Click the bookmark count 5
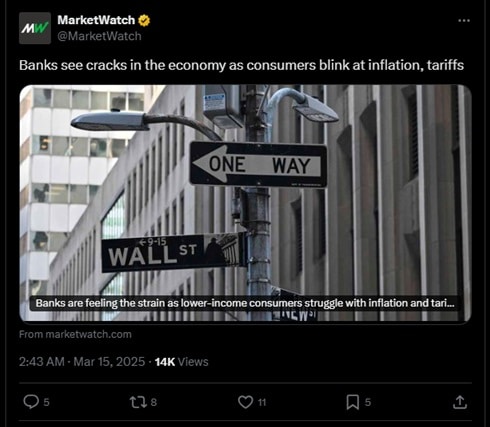Viewport: 490px width, 427px height. (368, 402)
